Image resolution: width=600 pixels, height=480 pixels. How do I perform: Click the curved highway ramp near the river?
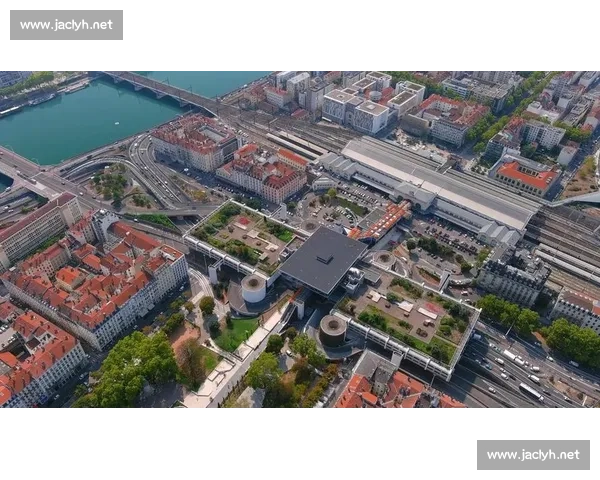point(153,172)
